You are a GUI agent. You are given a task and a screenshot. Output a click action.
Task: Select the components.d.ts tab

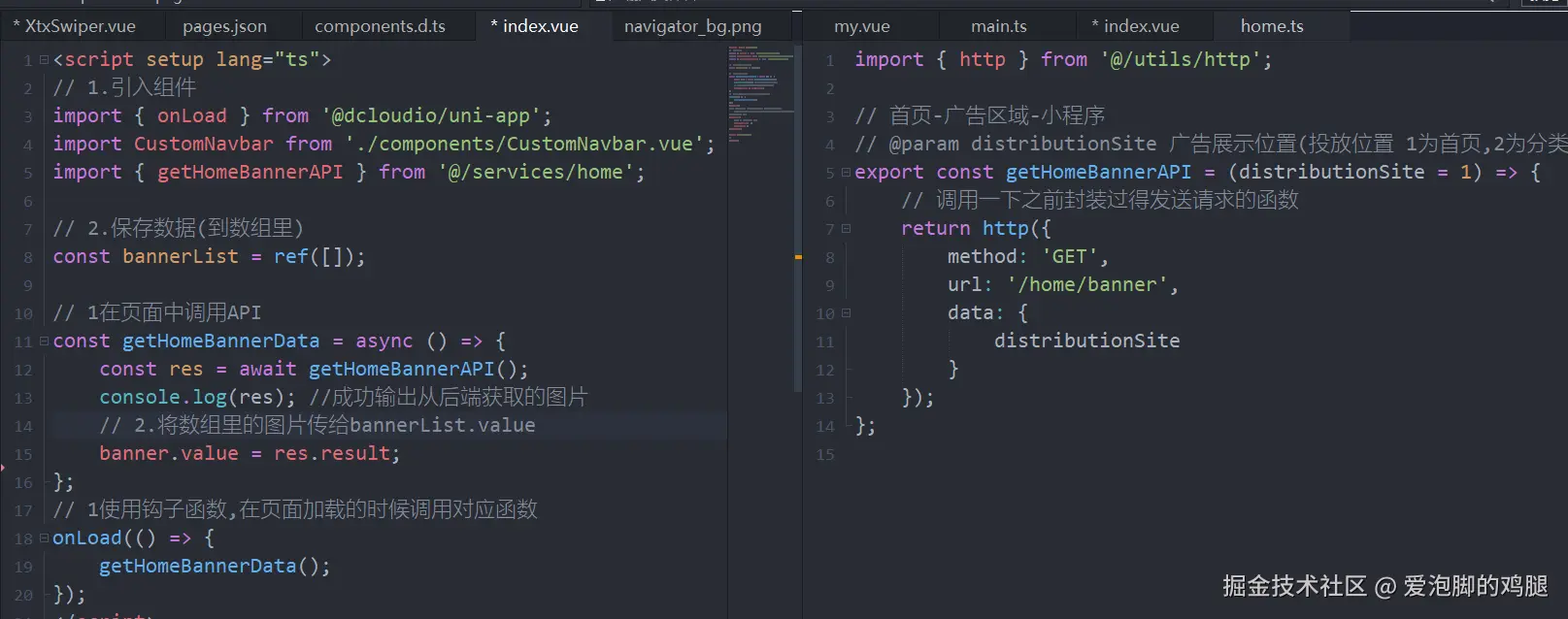click(x=380, y=26)
